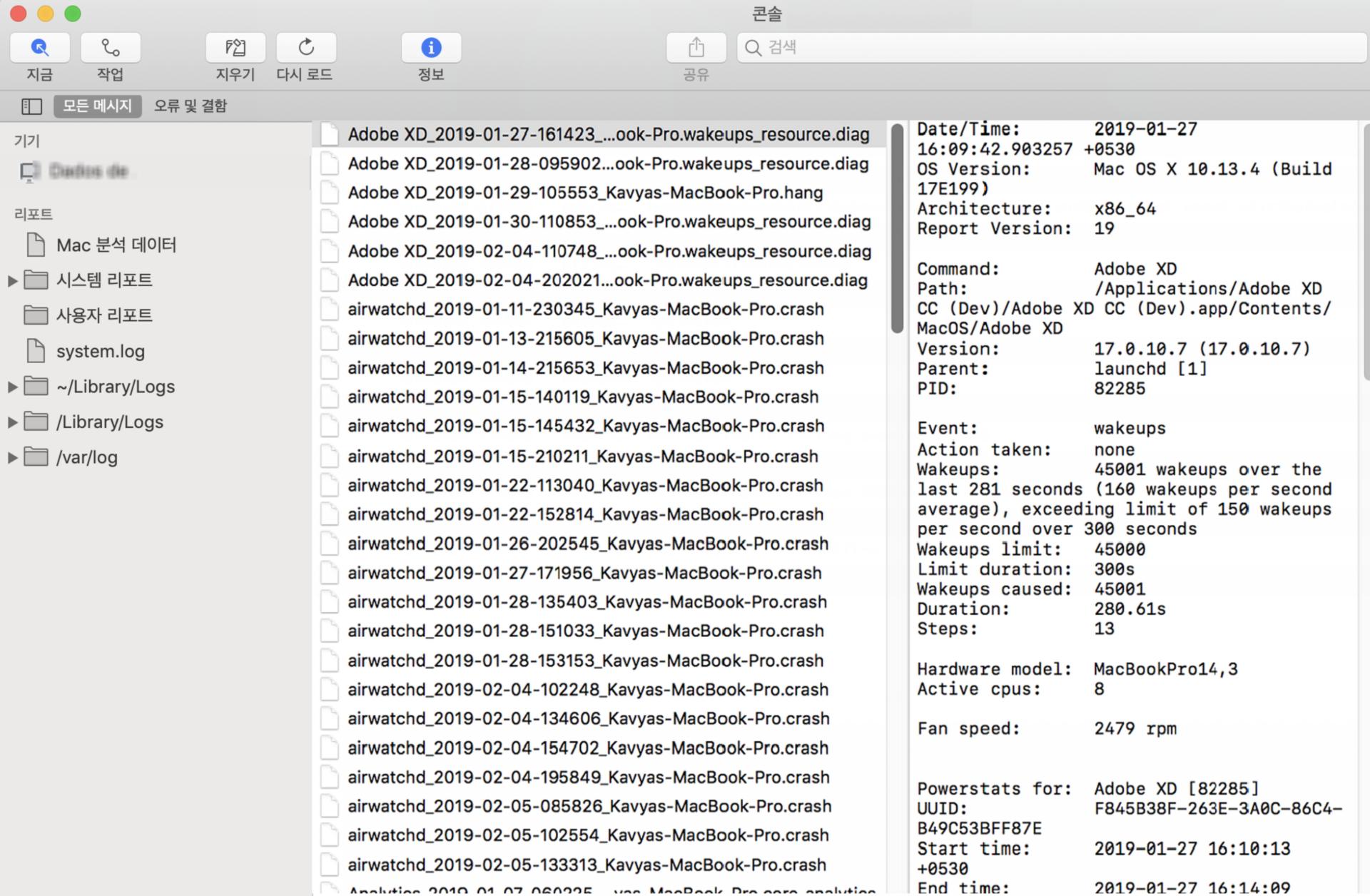
Task: Open the Adobe XD 2019-01-29 hang report
Action: click(x=585, y=193)
